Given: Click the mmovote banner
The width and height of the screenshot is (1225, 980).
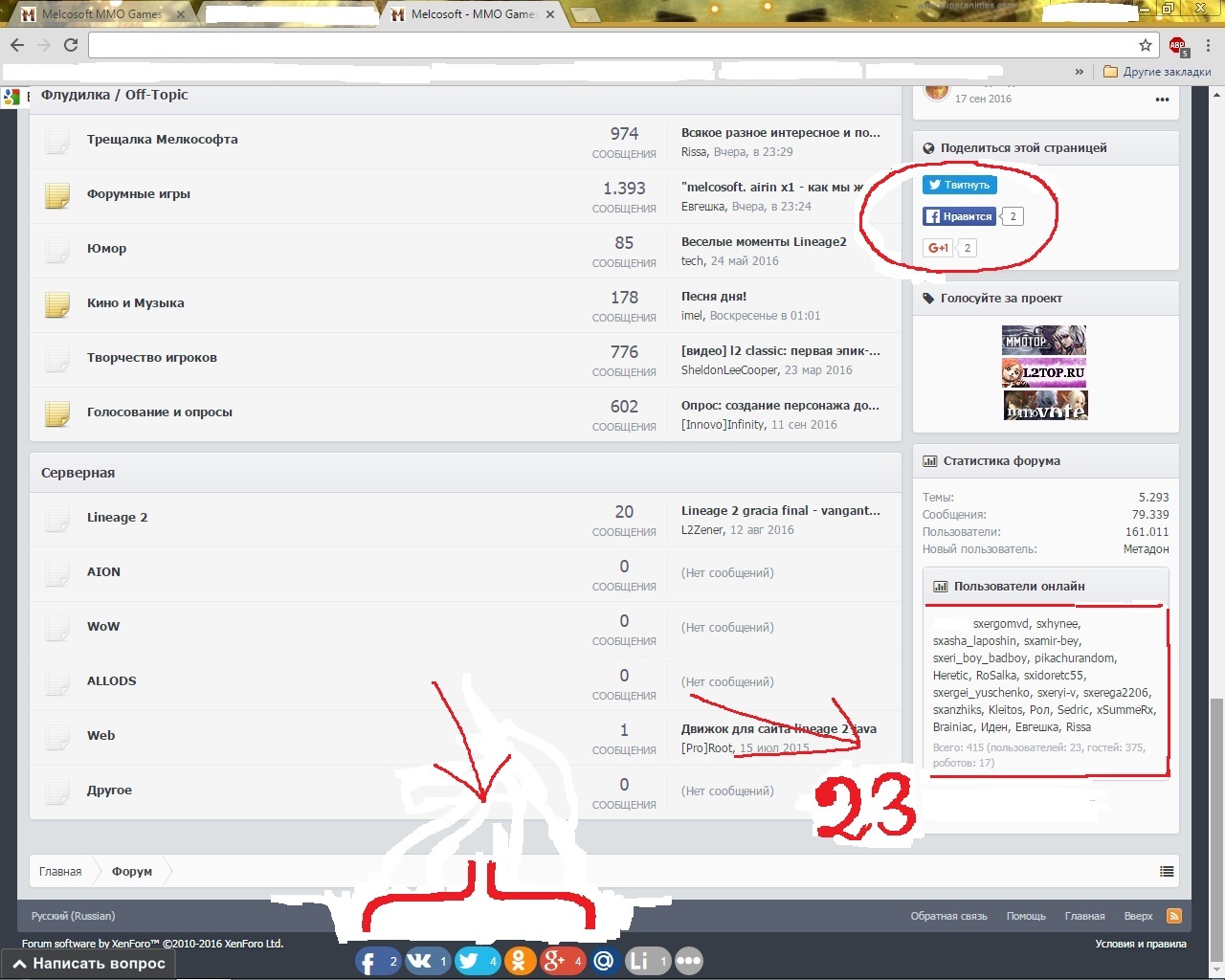Looking at the screenshot, I should (x=1044, y=405).
